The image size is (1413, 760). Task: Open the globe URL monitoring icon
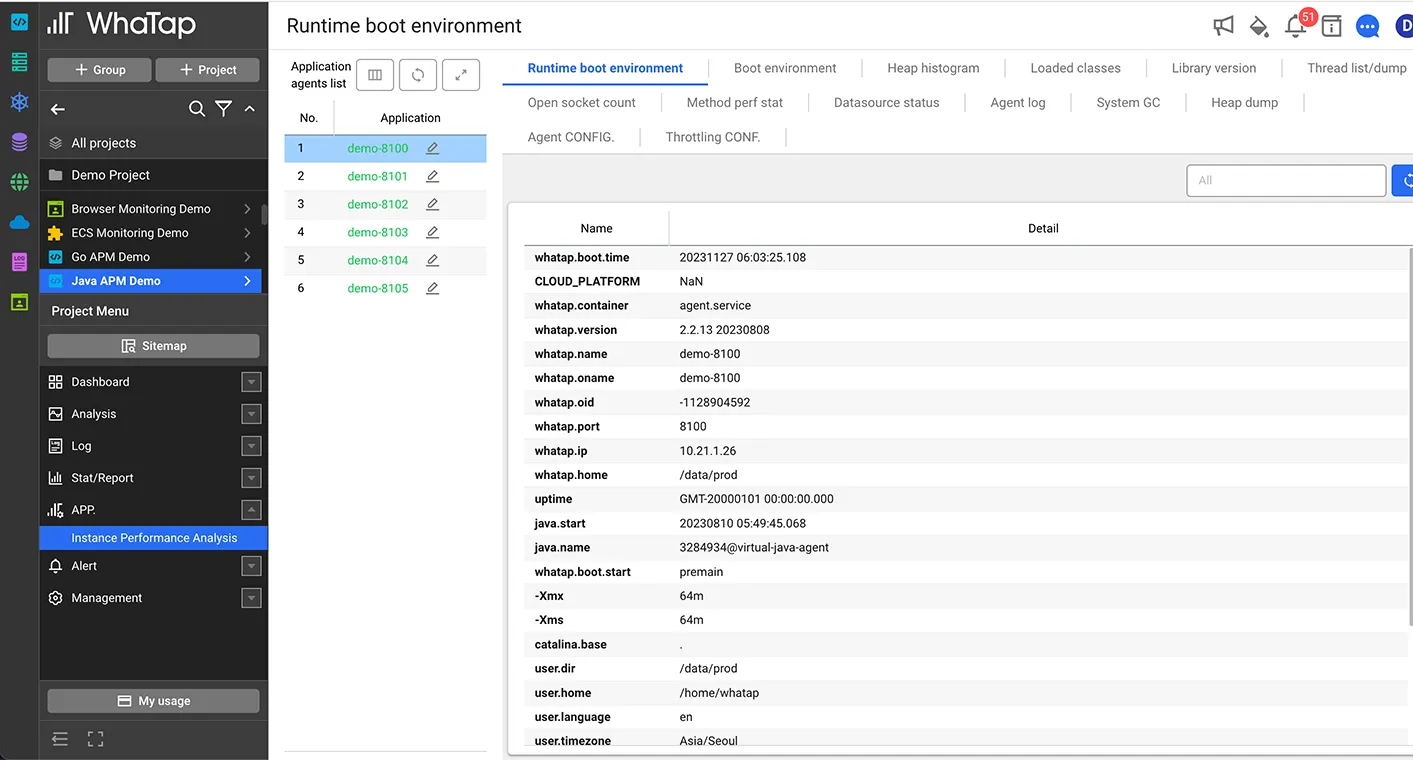[x=19, y=182]
